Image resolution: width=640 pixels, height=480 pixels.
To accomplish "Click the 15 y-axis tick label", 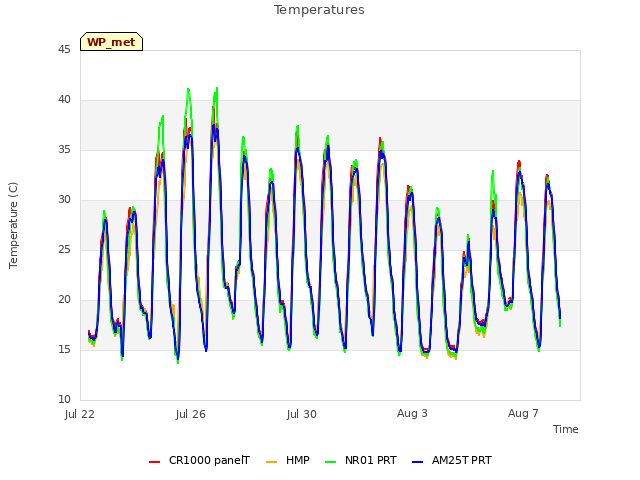I will pyautogui.click(x=64, y=349).
